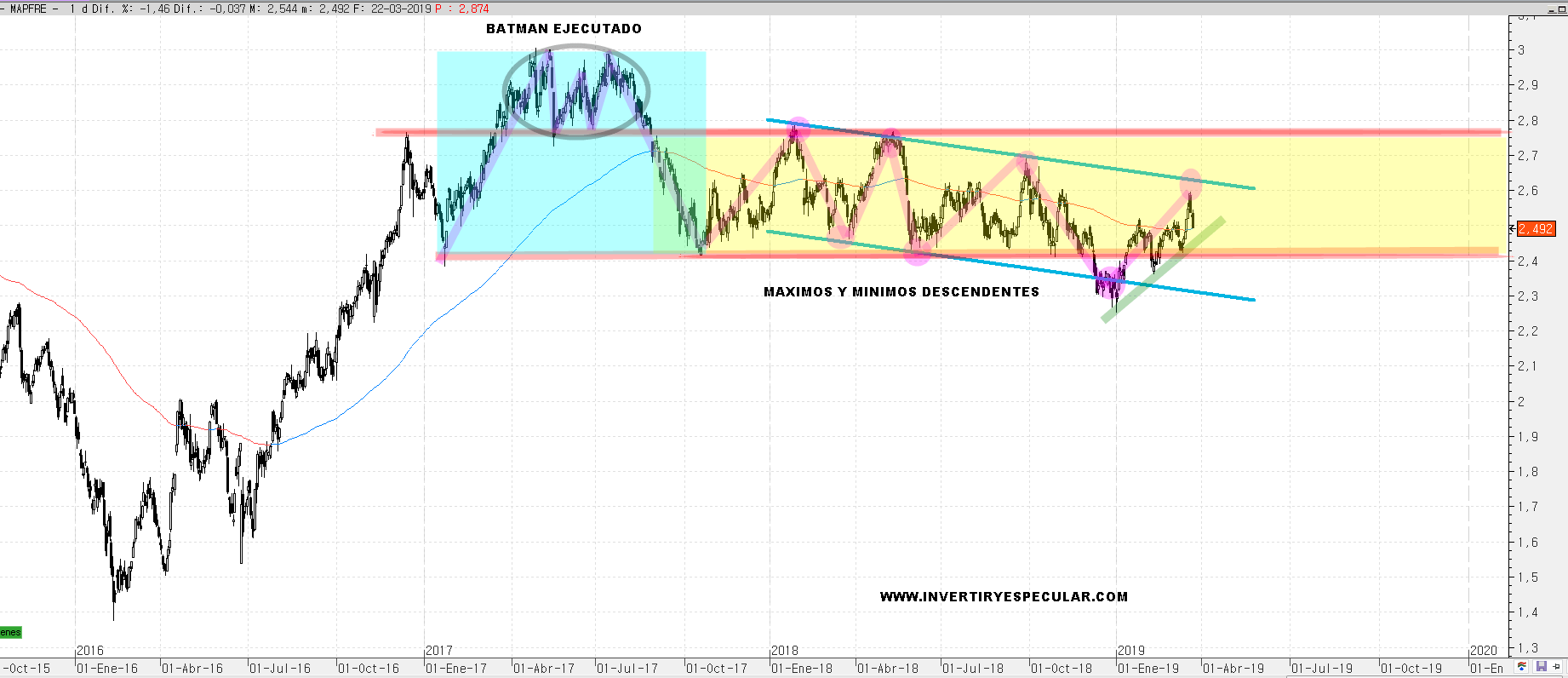Click the 01-Jul-16 date on time axis
The image size is (1568, 678).
point(280,669)
